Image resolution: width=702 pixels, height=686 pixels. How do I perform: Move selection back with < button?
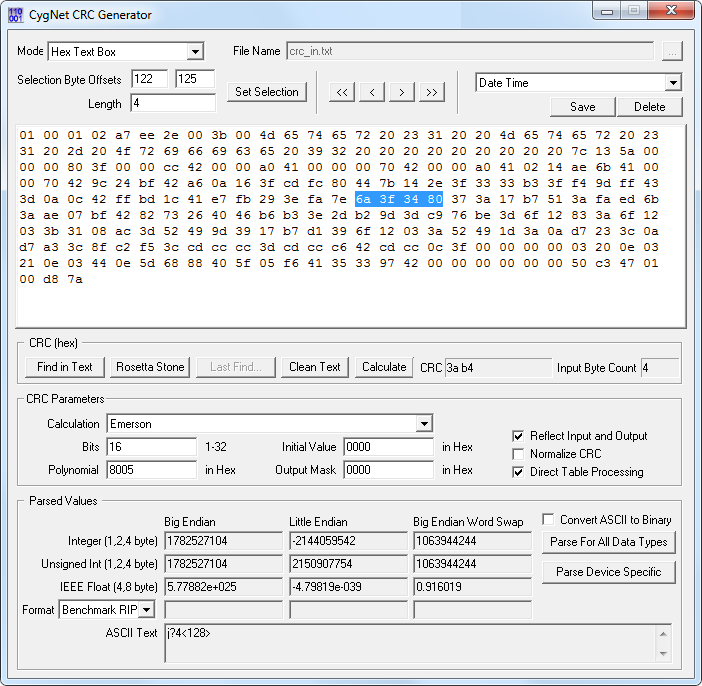(372, 92)
